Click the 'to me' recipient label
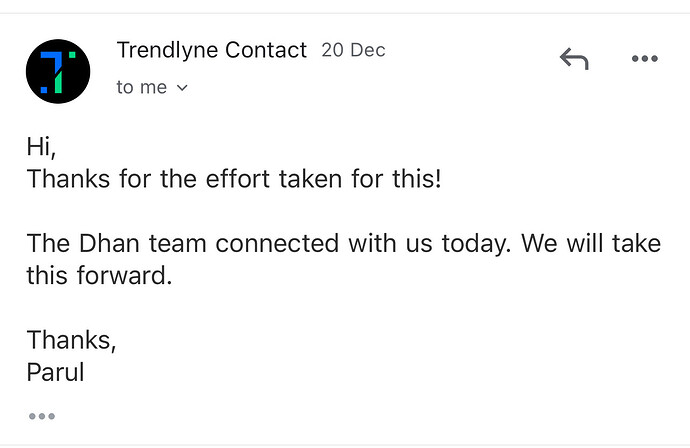Viewport: 690px width, 448px height. click(142, 87)
